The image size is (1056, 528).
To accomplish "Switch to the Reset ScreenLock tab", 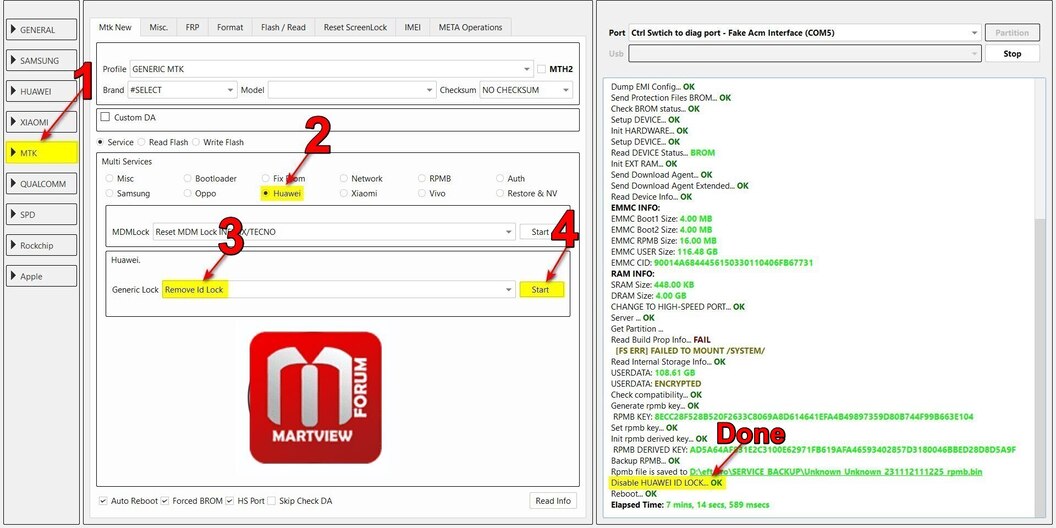I will [356, 28].
